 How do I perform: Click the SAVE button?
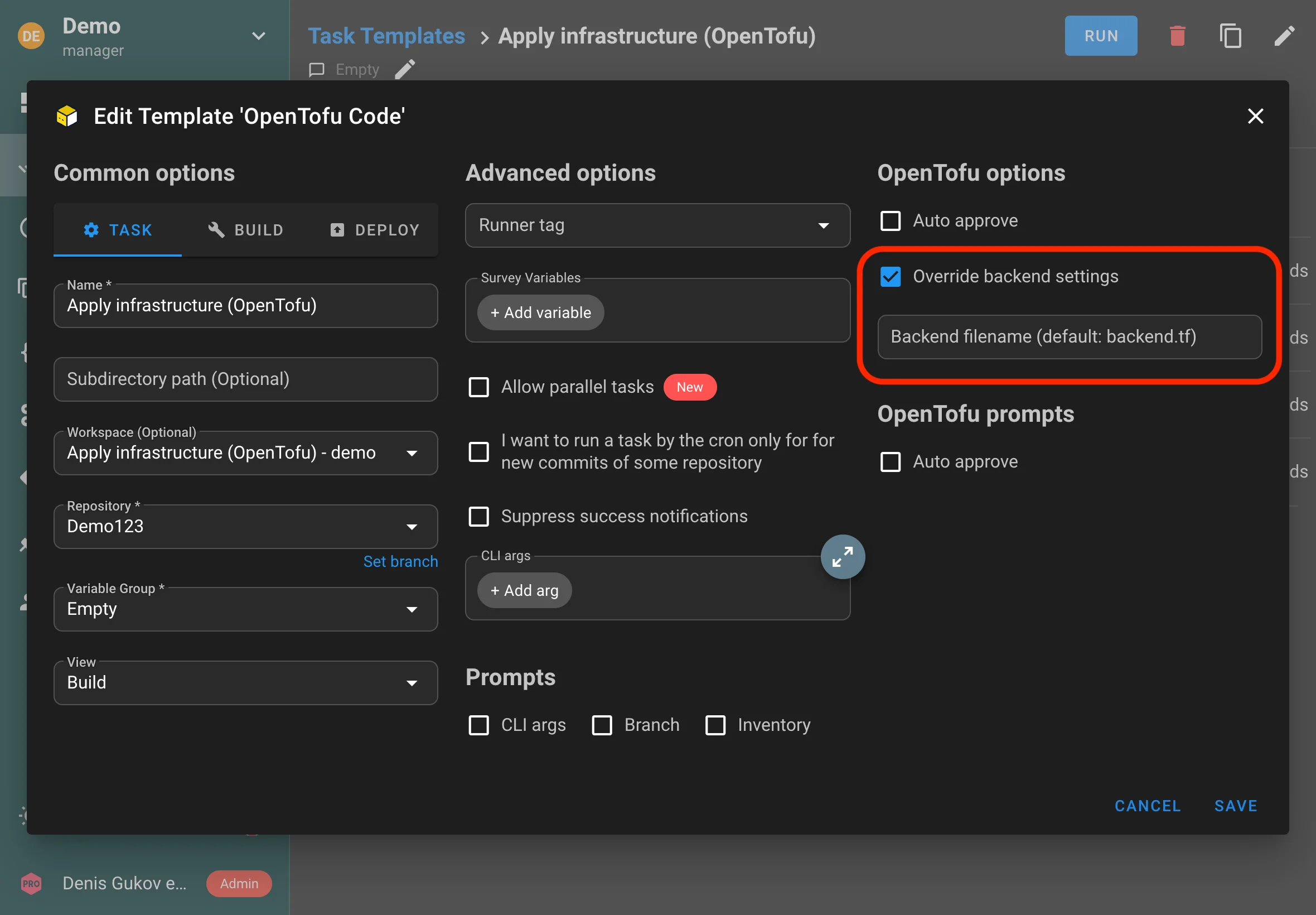click(1236, 806)
